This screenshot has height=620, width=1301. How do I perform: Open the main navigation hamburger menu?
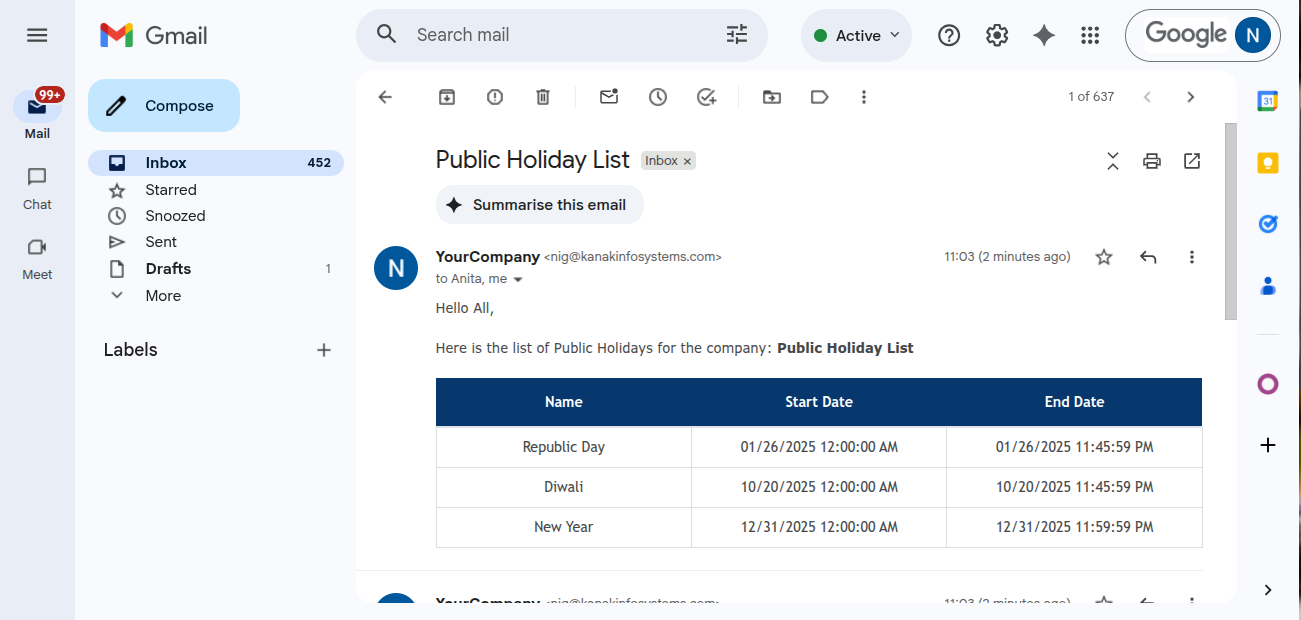click(x=37, y=35)
